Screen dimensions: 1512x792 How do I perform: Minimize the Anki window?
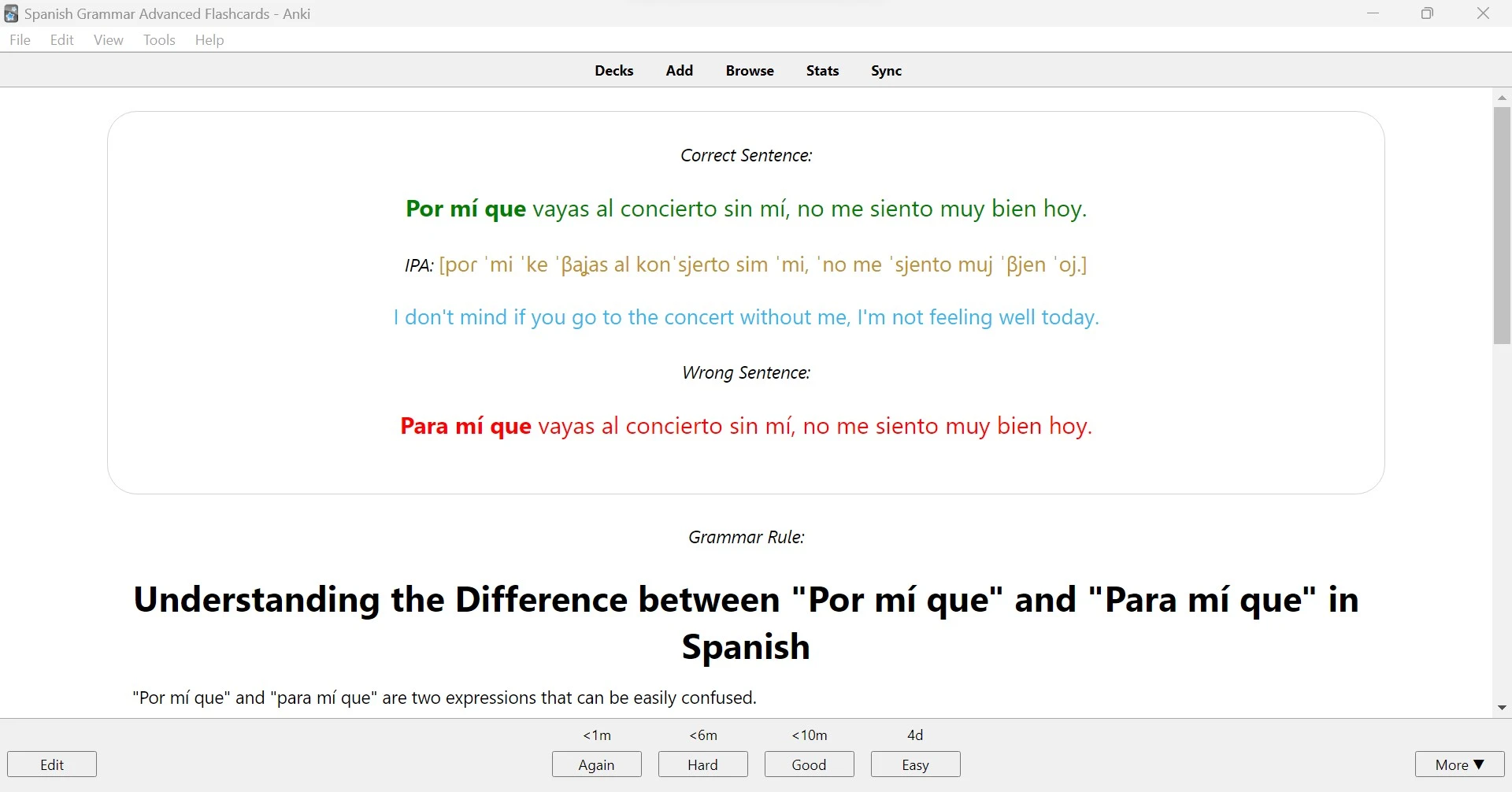pos(1373,13)
